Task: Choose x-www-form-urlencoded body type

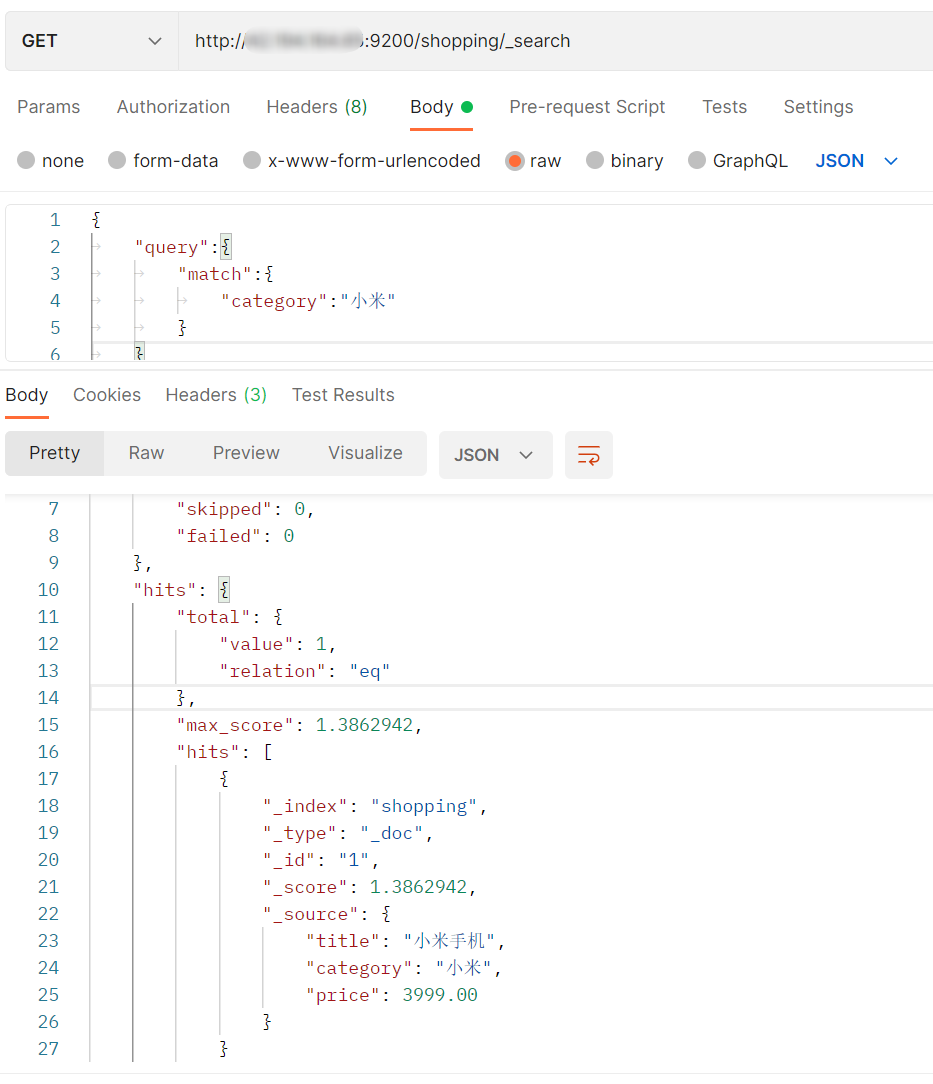Action: pos(252,161)
